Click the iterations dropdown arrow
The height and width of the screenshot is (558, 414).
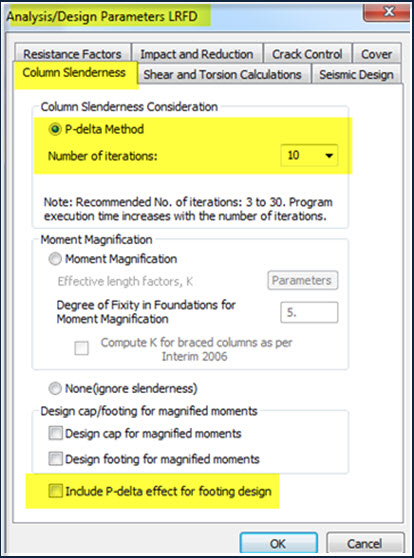(329, 156)
